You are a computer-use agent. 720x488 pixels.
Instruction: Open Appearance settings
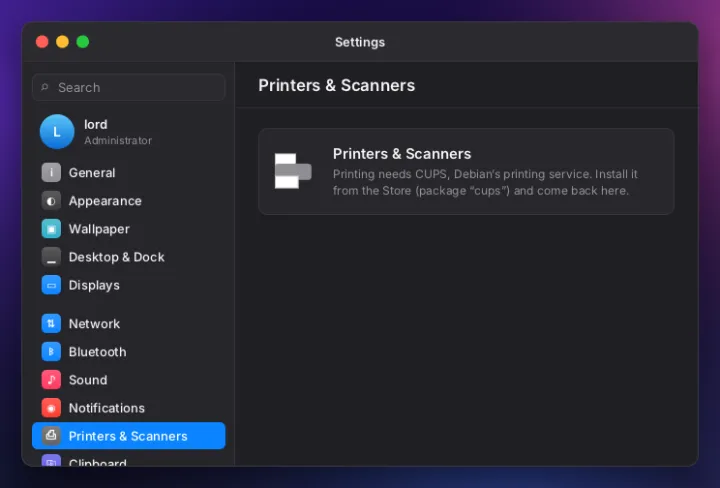pos(129,201)
